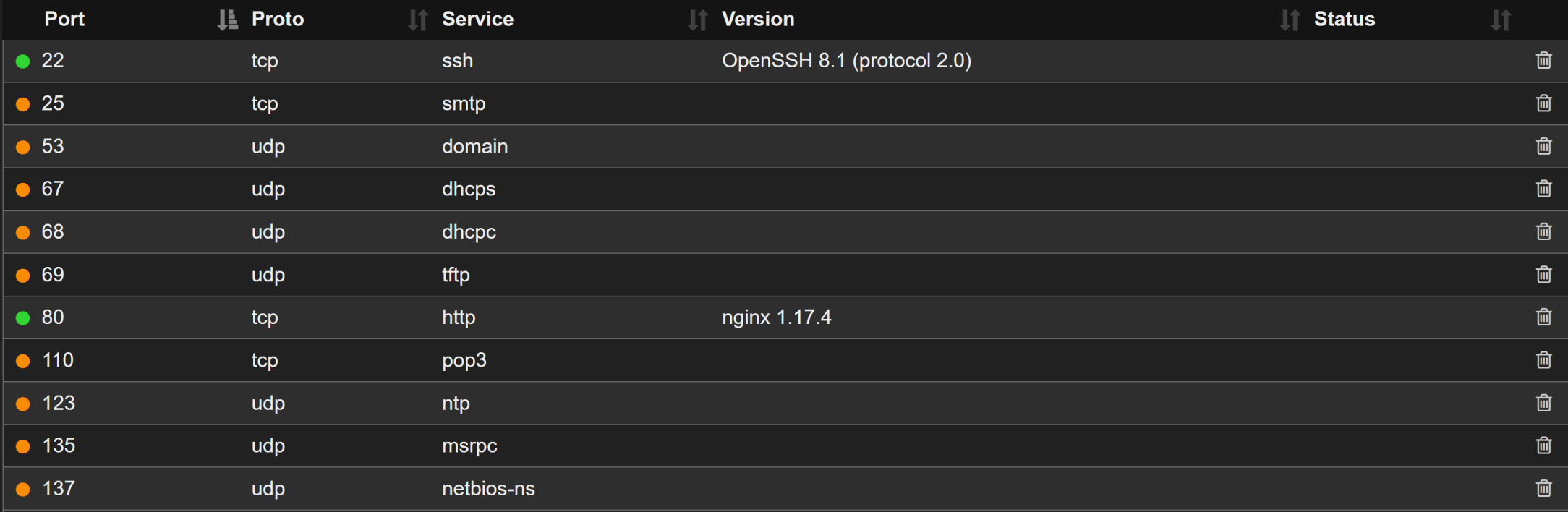Click trash icon for port 80 http
This screenshot has height=512, width=1568.
coord(1543,317)
